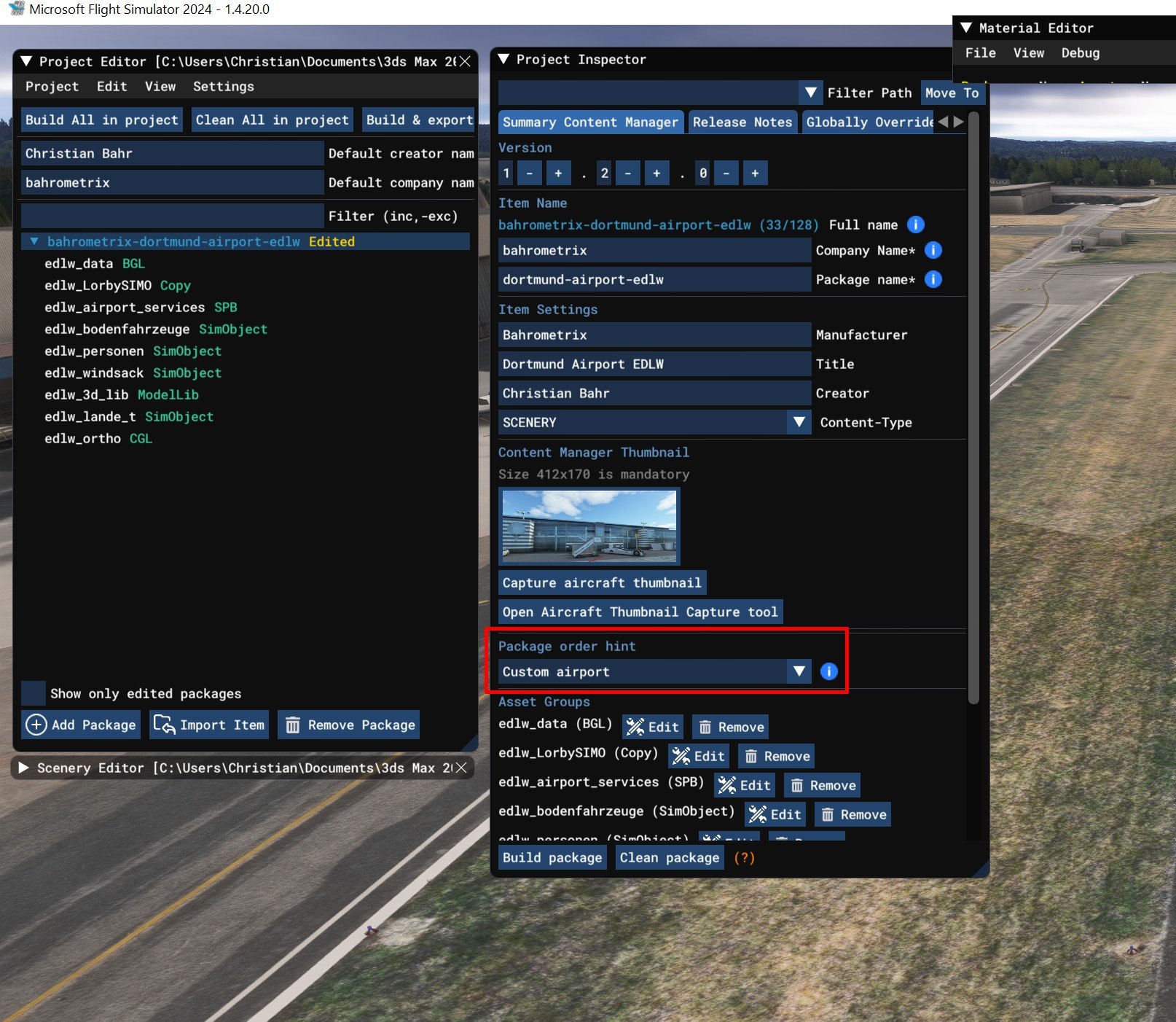The image size is (1176, 1022).
Task: Switch to the Globally Override tab
Action: click(x=869, y=122)
